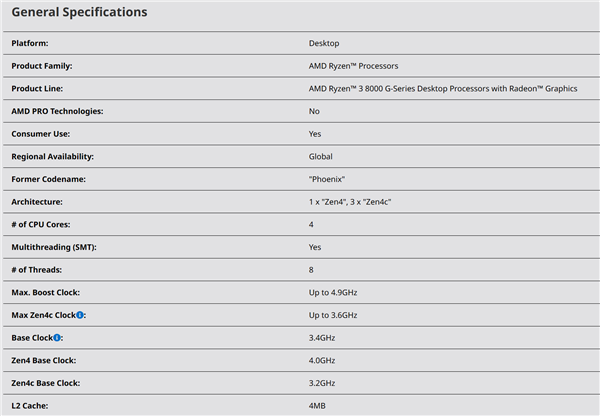Click the Multithreading (SMT) label

point(54,247)
